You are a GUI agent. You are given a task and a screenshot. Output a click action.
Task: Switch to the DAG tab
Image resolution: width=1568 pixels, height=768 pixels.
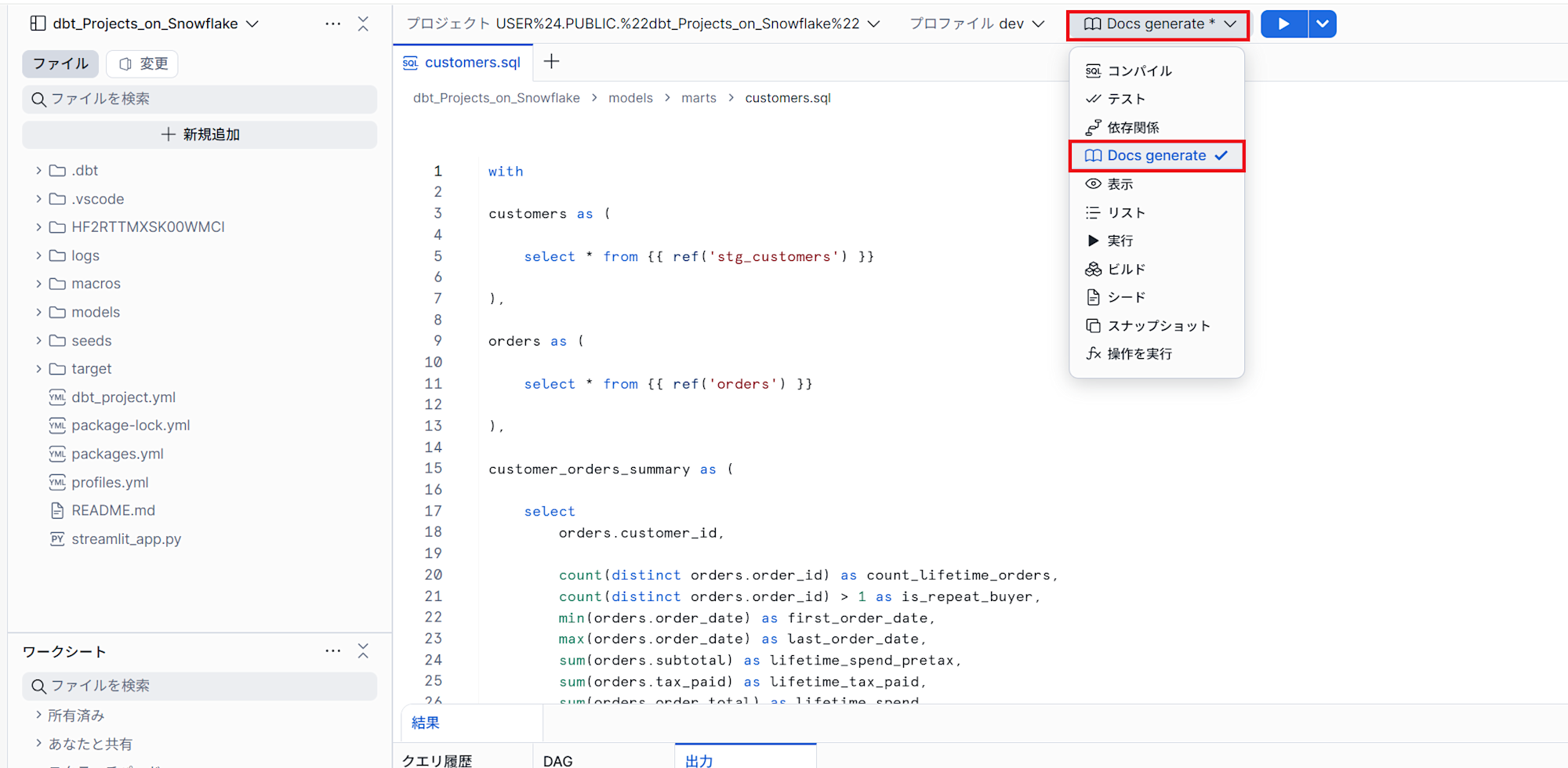pos(557,760)
